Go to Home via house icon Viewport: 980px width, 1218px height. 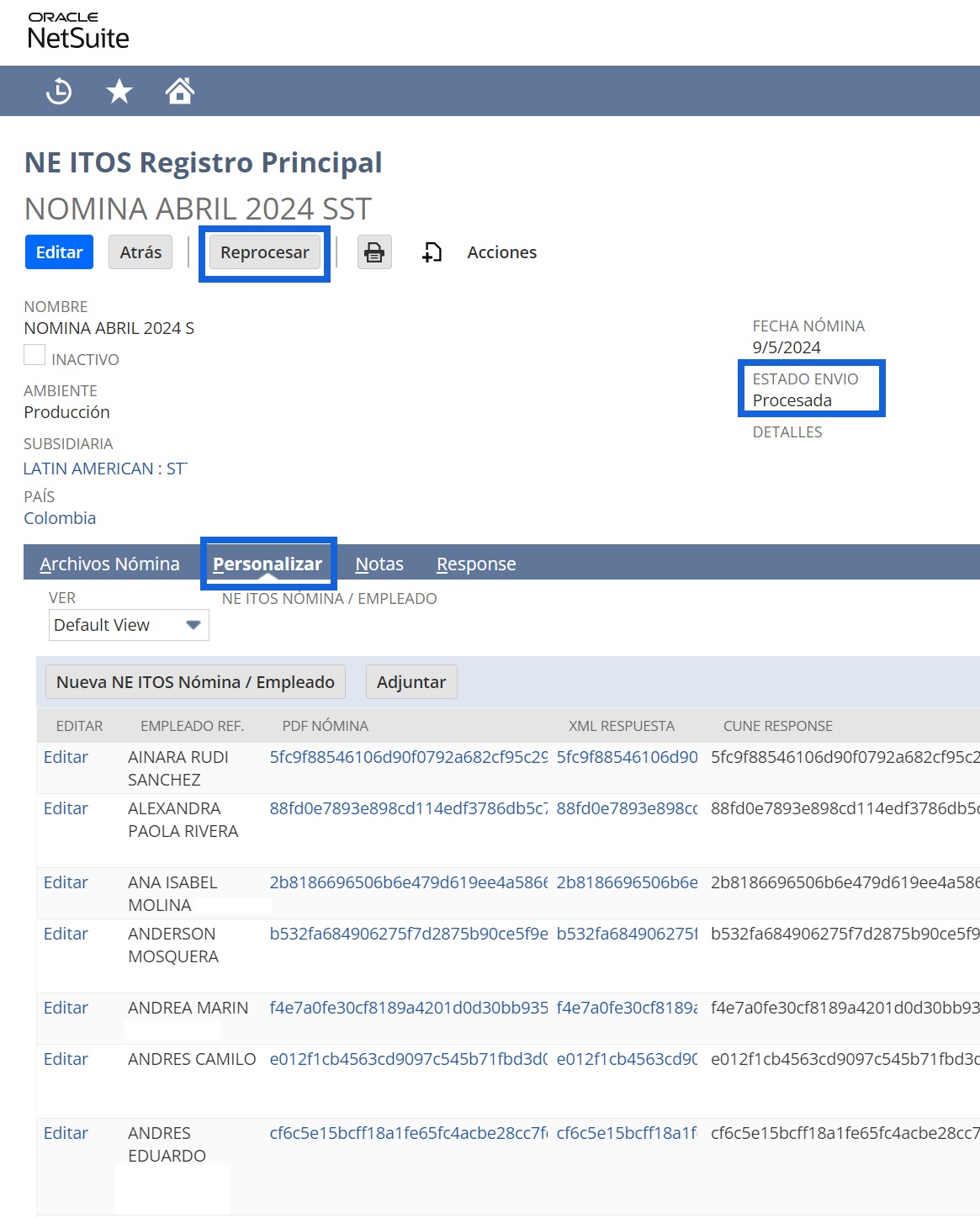(x=179, y=91)
